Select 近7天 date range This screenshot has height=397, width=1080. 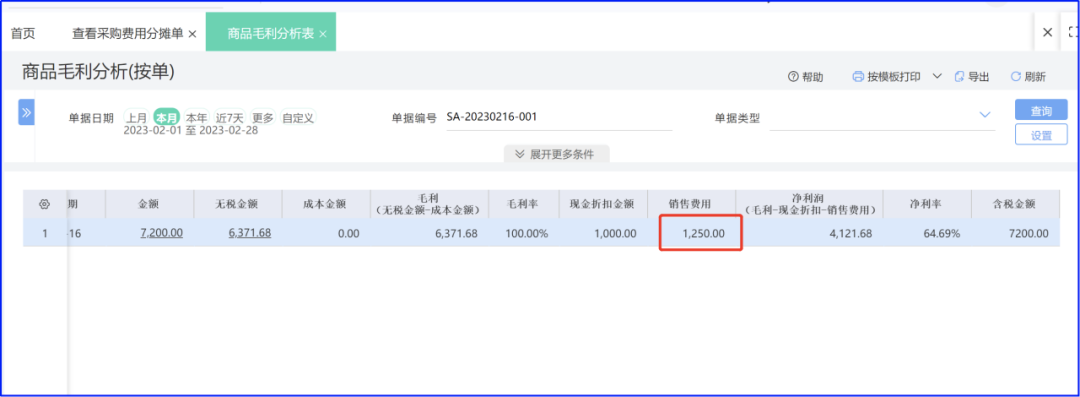[230, 117]
